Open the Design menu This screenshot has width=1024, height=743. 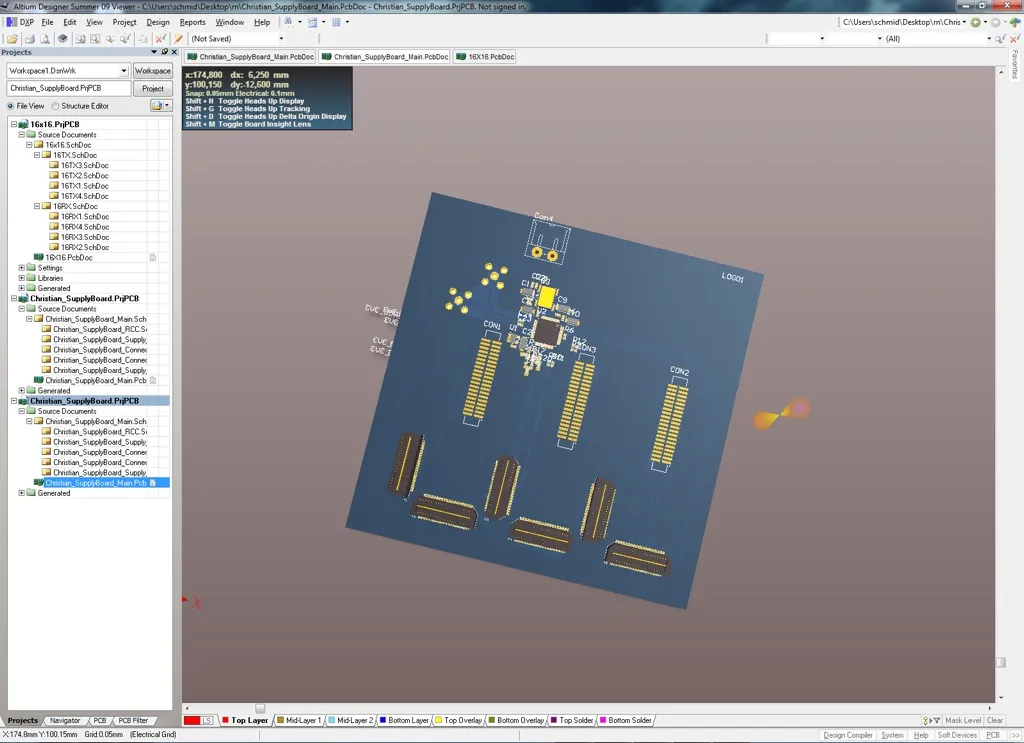[x=158, y=22]
